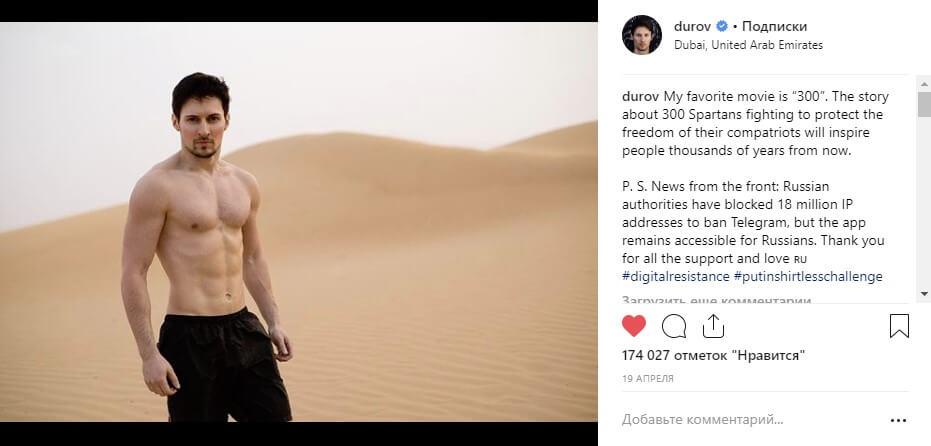View the 174 027 likes list
This screenshot has width=931, height=446.
tap(714, 356)
